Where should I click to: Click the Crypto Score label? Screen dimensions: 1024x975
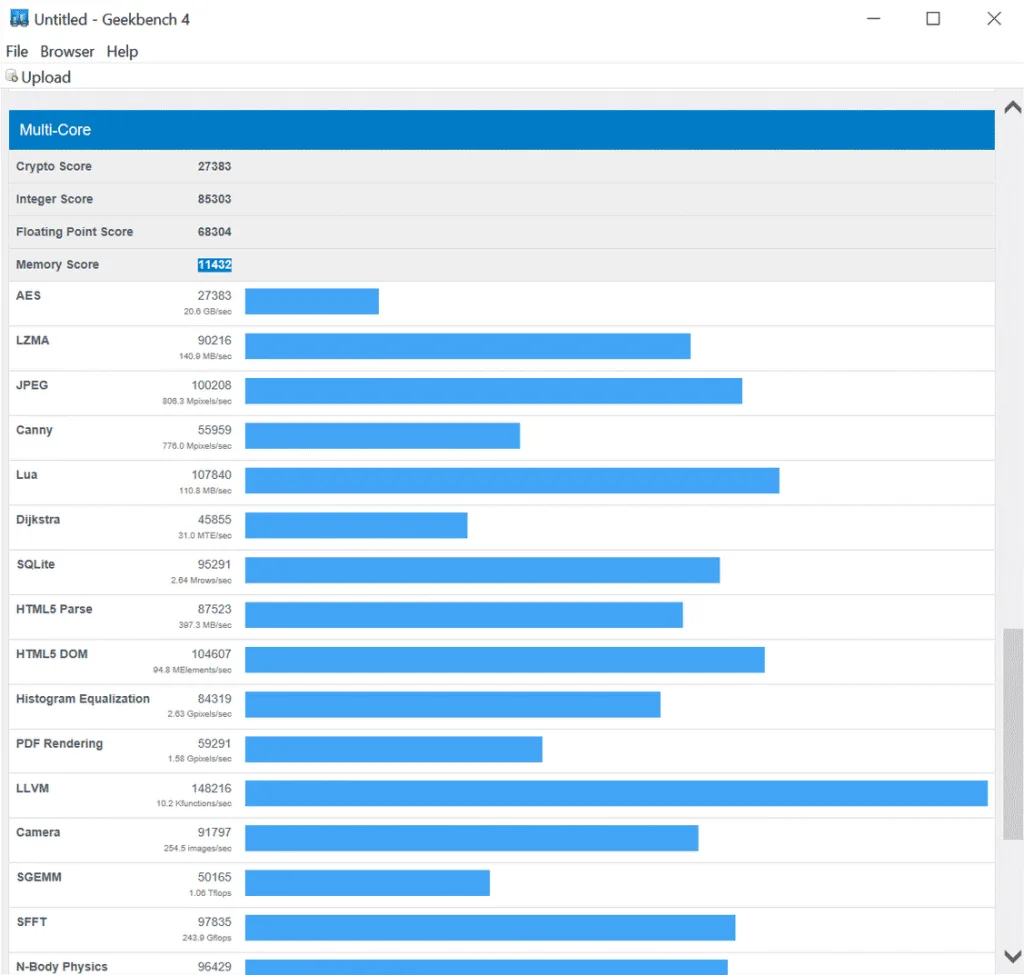[x=54, y=167]
